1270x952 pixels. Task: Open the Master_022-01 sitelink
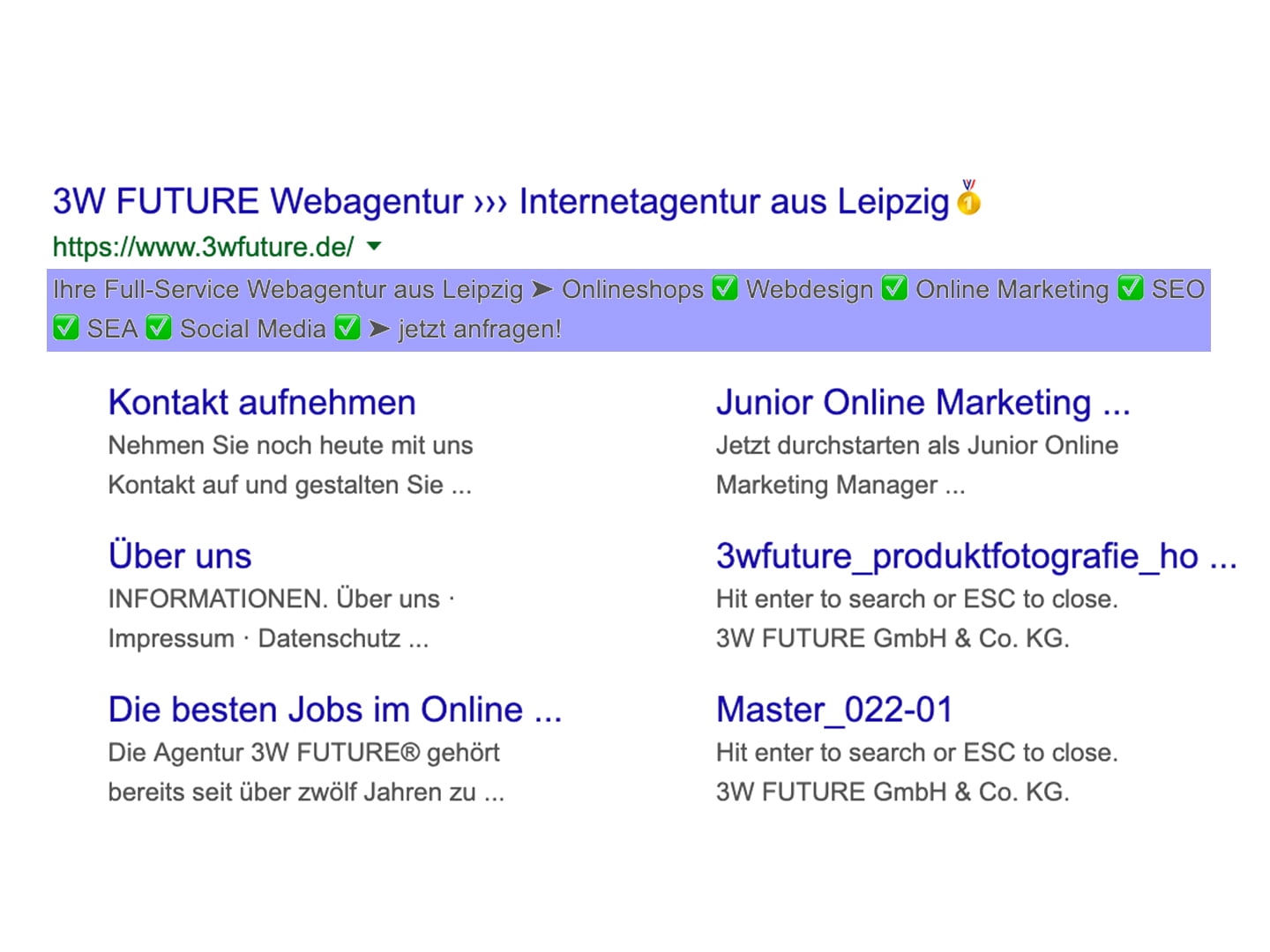834,710
